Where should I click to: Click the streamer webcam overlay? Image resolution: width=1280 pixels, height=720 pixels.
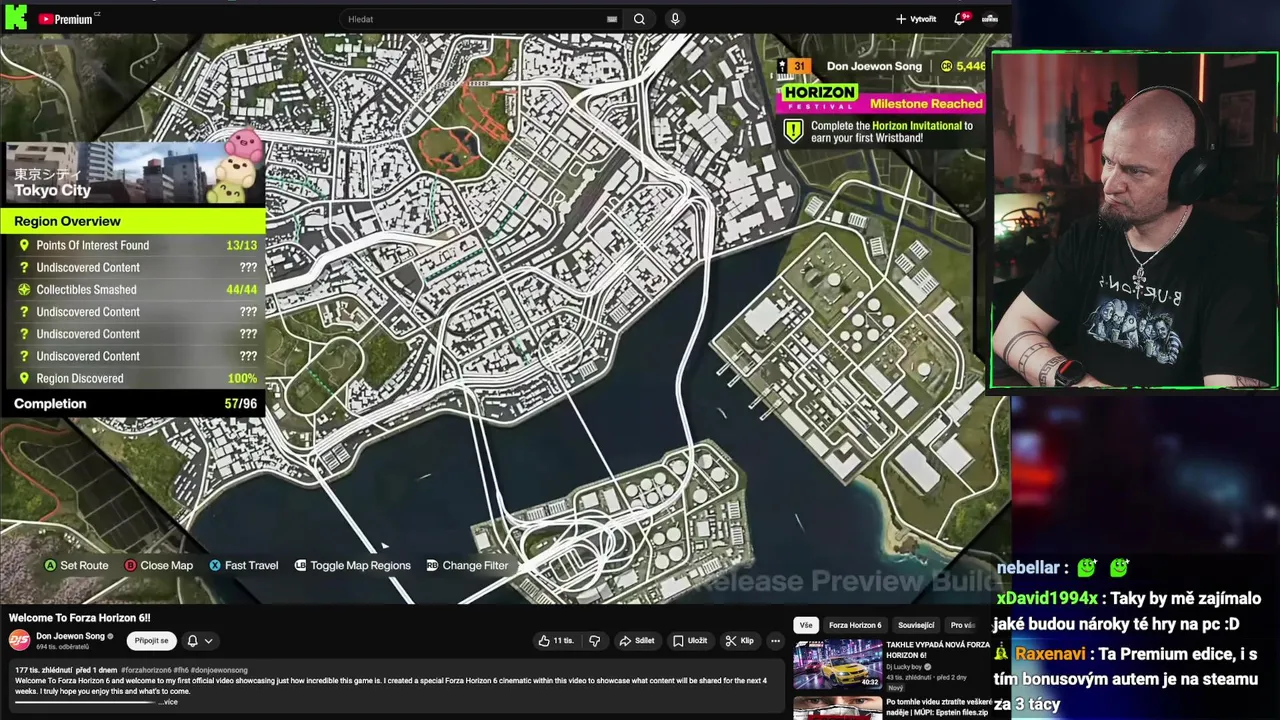click(x=1134, y=220)
